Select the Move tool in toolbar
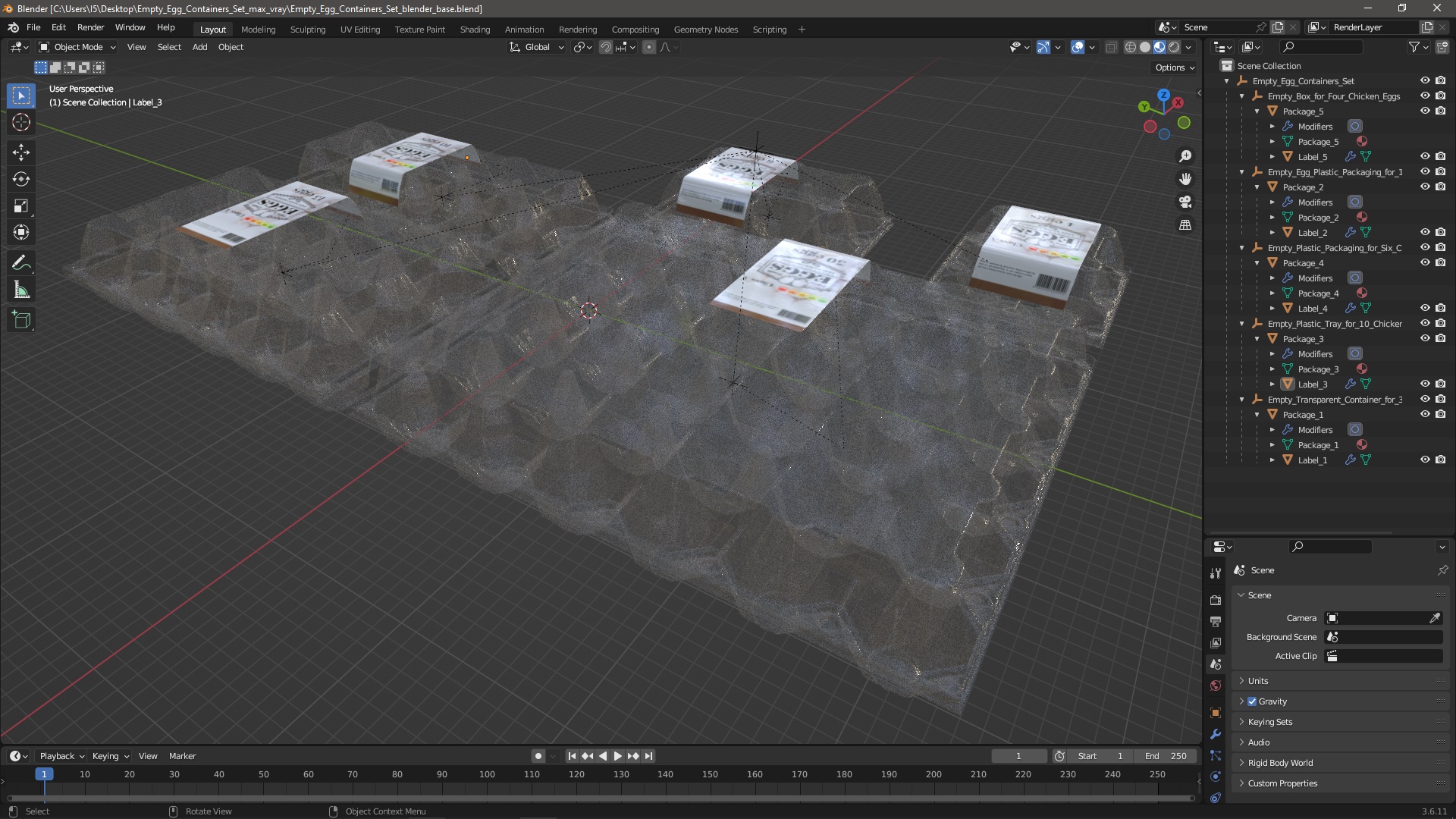The image size is (1456, 819). (21, 150)
